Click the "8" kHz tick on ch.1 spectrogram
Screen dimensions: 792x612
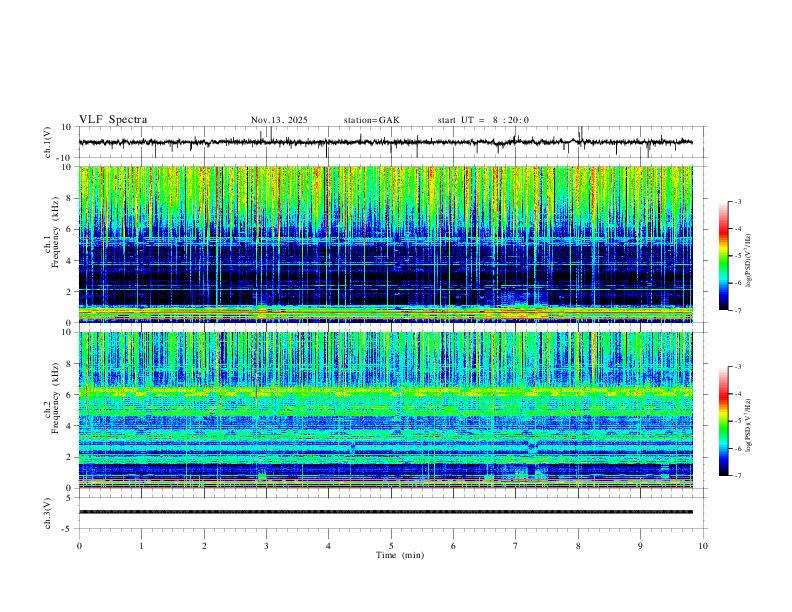70,198
